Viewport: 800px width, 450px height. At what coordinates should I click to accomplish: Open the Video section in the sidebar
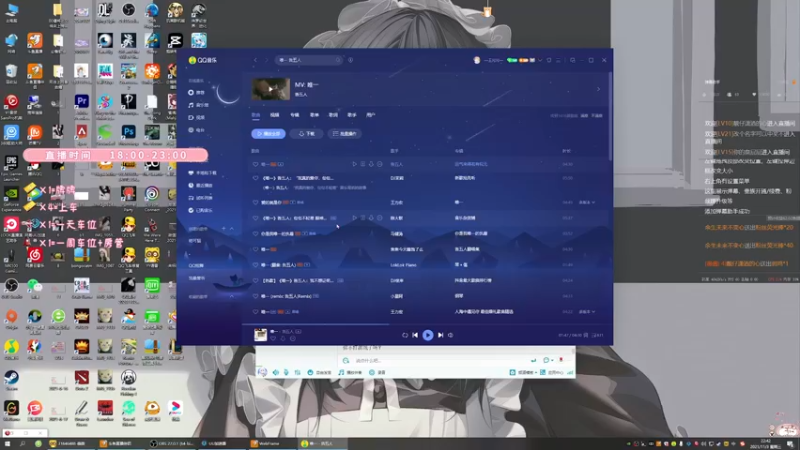click(196, 117)
